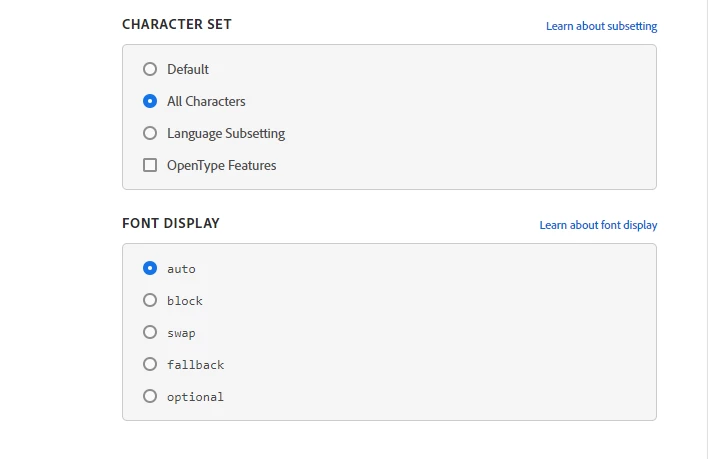This screenshot has height=459, width=725.
Task: Pick the fallback font display radio button
Action: coord(150,364)
